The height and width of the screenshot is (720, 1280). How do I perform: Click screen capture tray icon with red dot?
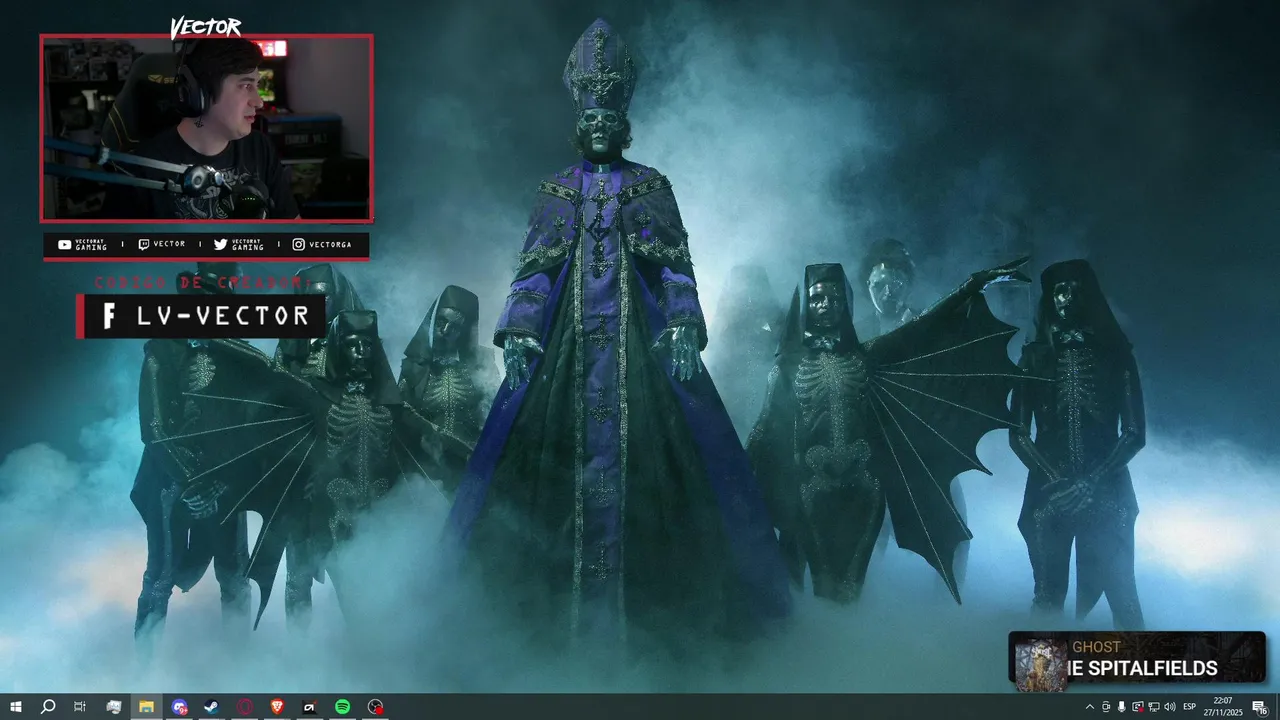pos(1138,707)
